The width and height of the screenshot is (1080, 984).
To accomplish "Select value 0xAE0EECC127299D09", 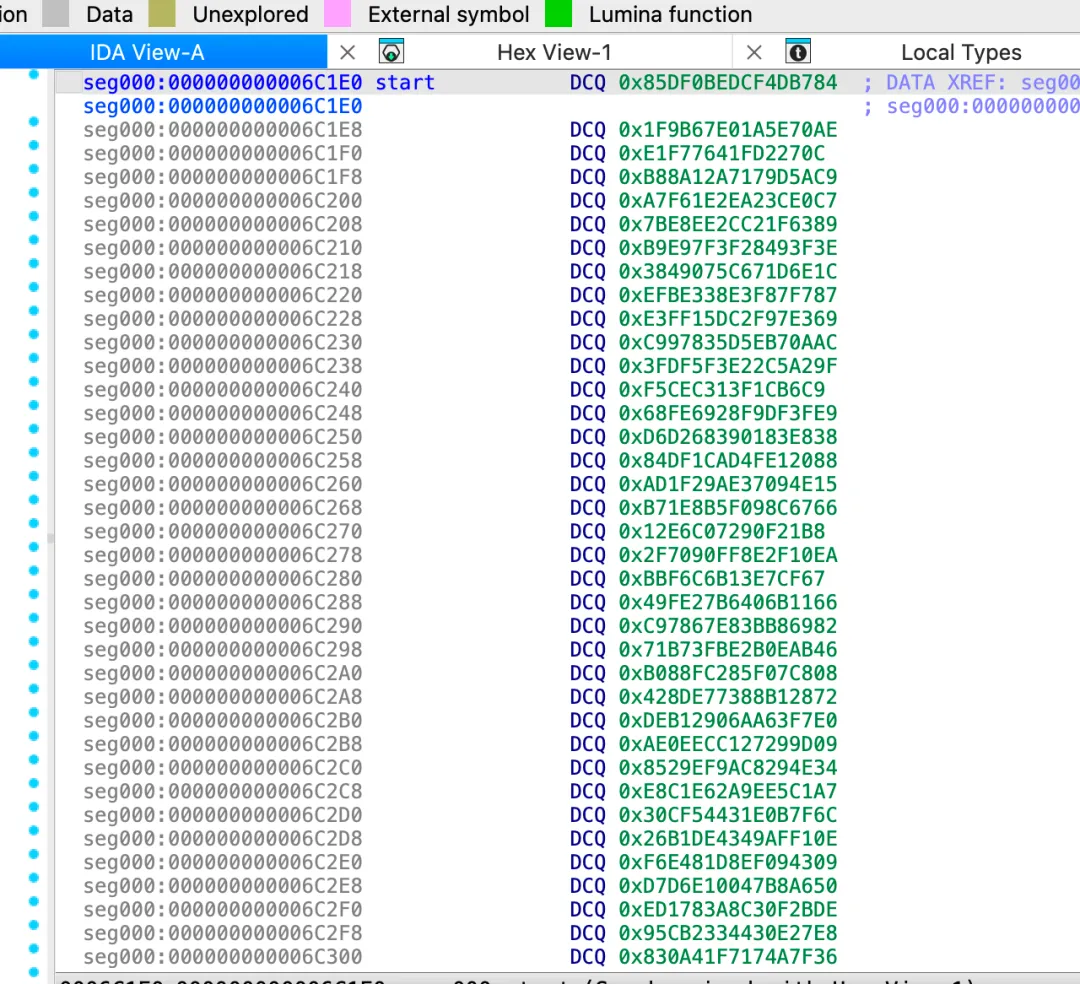I will [727, 744].
